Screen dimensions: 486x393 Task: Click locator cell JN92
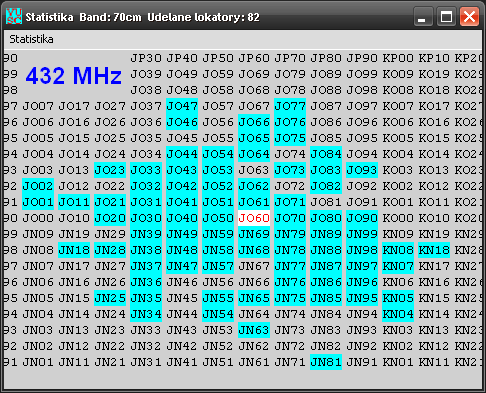click(362, 346)
